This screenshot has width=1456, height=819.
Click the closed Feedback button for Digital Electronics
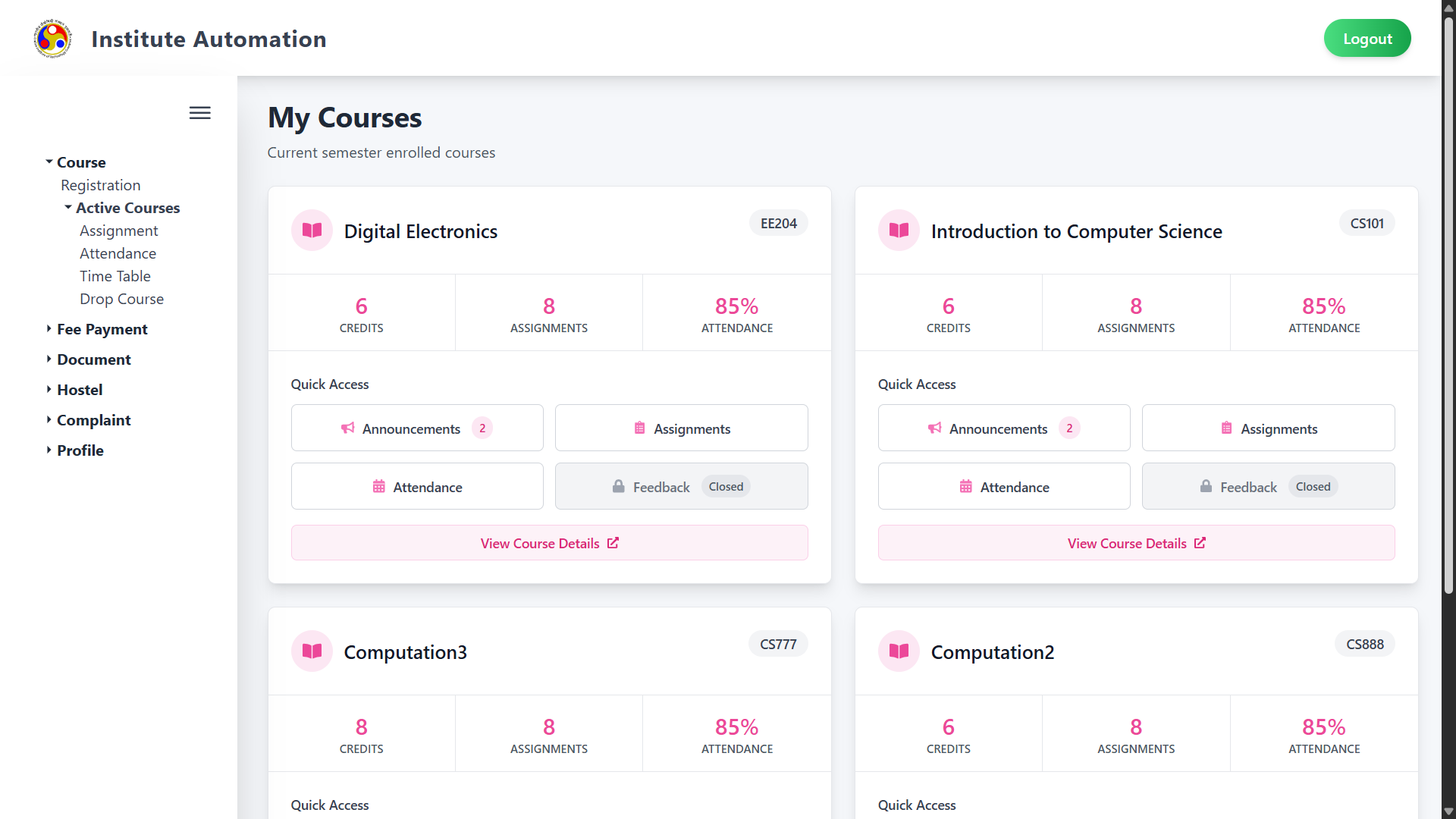click(x=682, y=487)
